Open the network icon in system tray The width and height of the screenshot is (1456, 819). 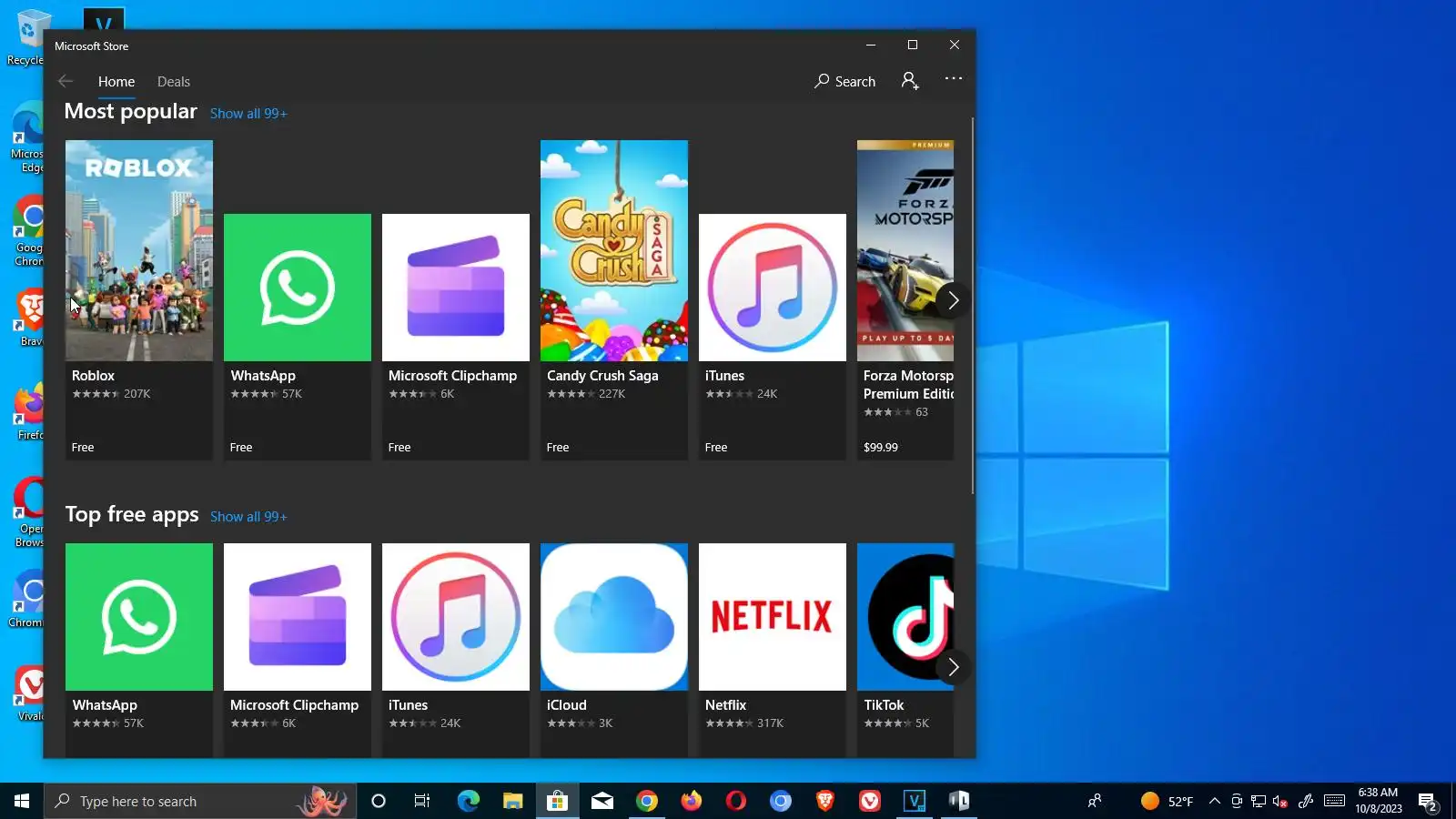(x=1259, y=801)
